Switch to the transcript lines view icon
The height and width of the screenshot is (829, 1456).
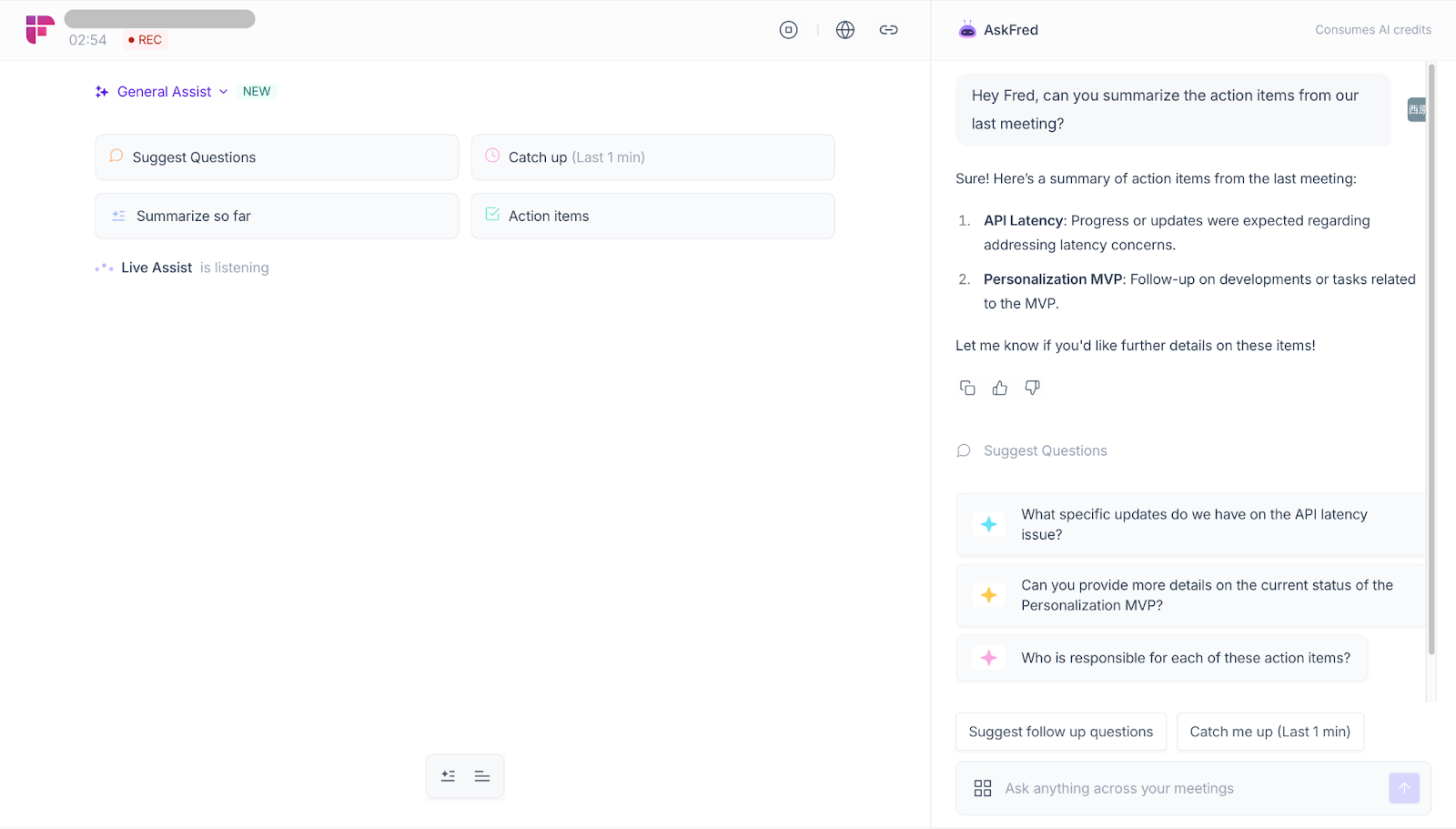482,776
